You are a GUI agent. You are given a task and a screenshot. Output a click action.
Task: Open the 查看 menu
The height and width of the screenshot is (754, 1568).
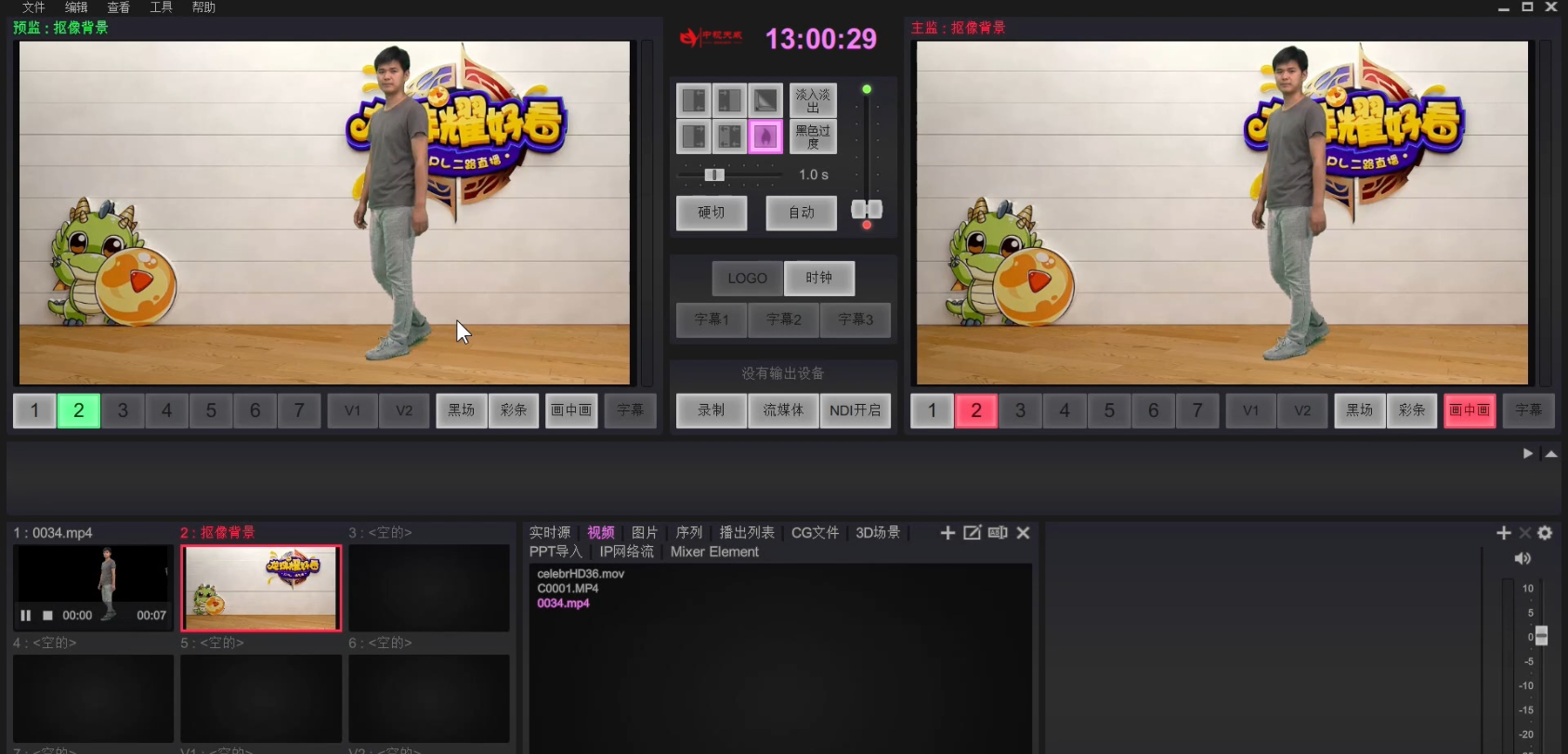pyautogui.click(x=118, y=7)
